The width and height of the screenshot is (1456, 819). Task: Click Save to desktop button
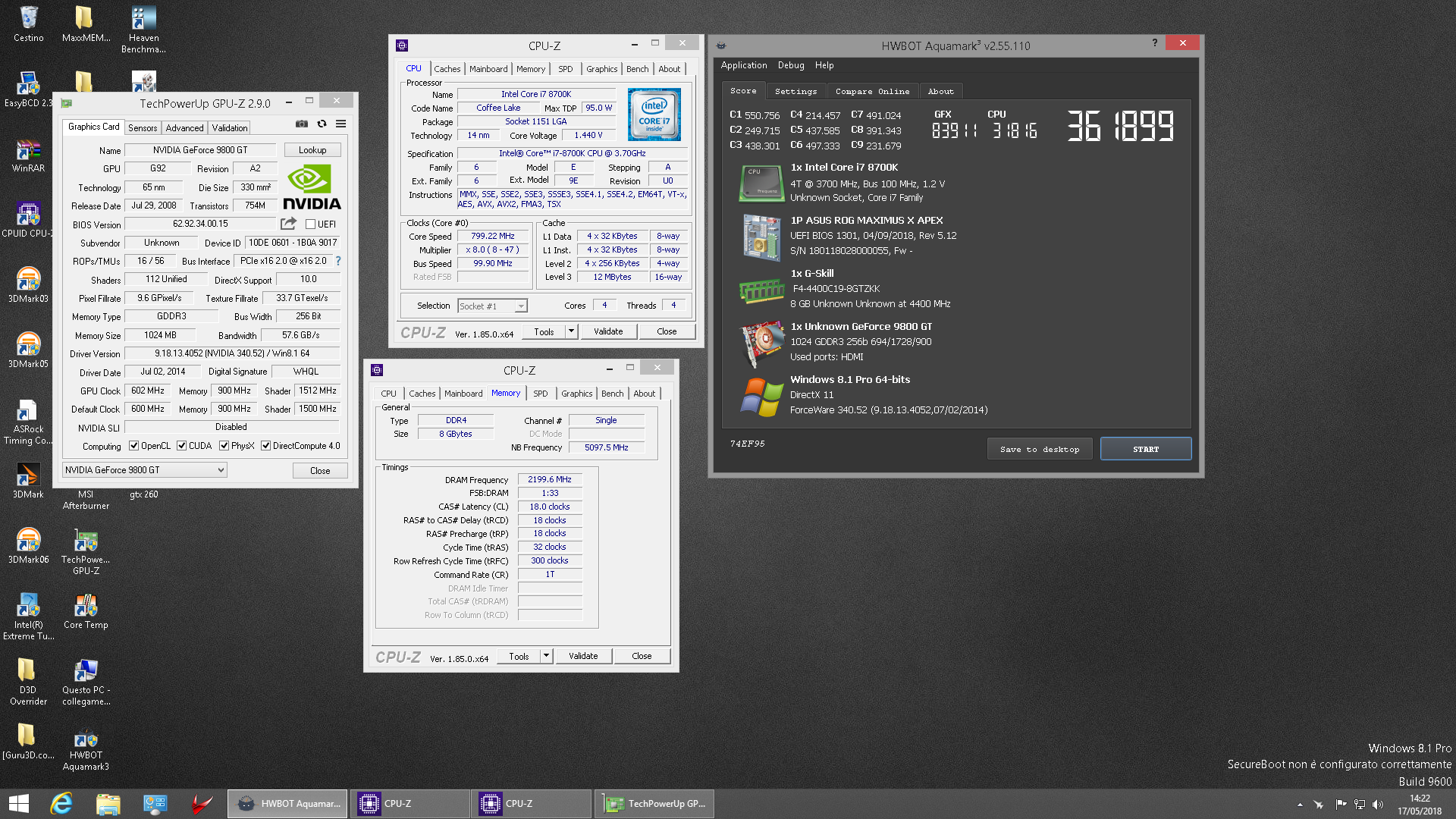pos(1039,449)
